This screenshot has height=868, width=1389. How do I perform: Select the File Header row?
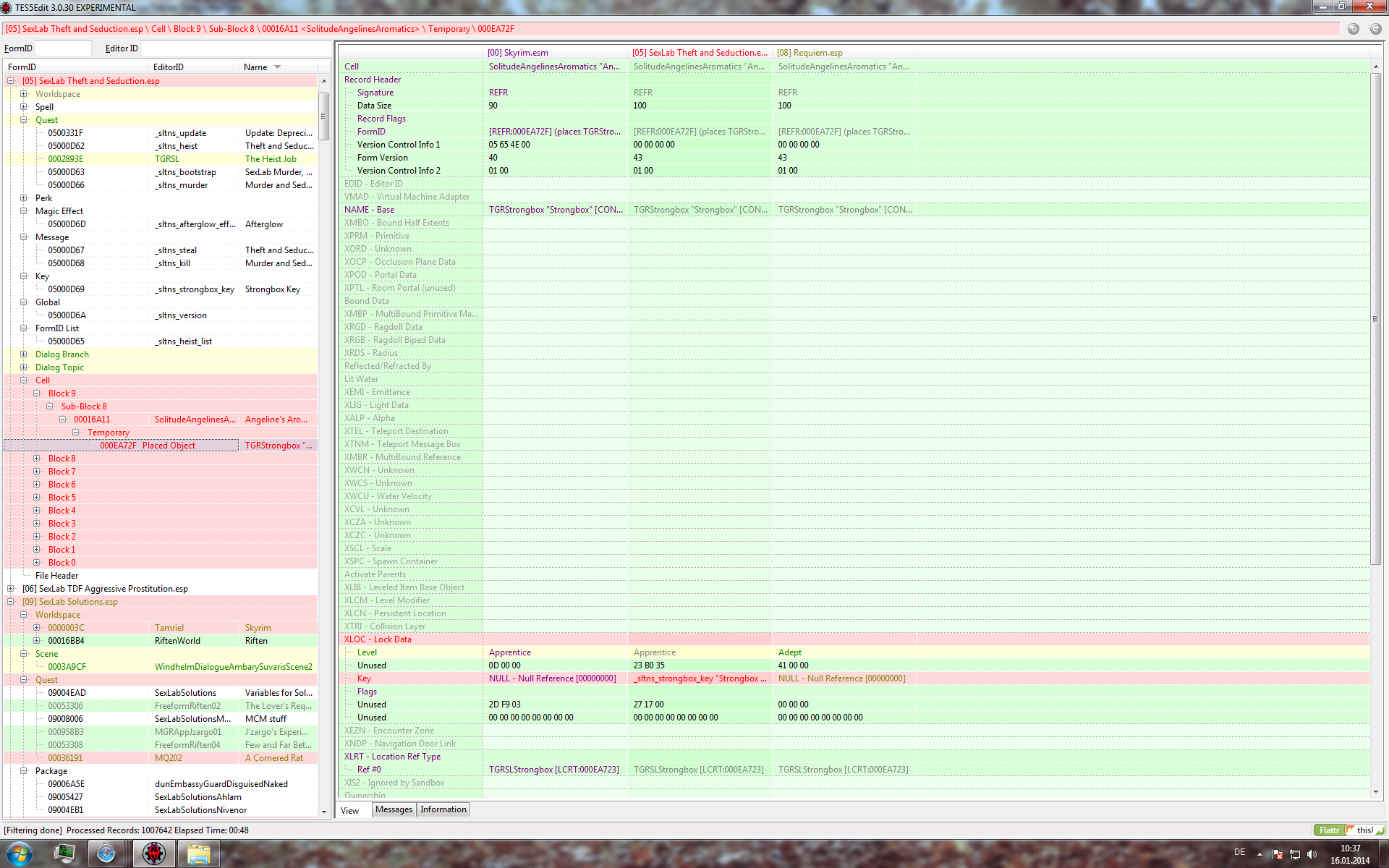click(161, 576)
